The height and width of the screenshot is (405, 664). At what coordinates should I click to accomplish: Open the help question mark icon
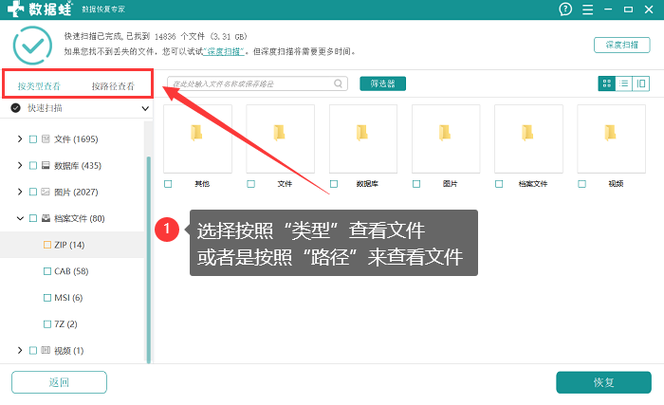tap(565, 9)
